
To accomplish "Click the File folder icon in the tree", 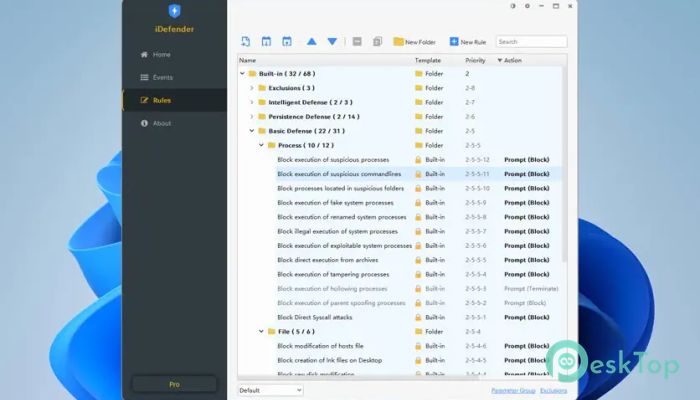I will point(271,331).
